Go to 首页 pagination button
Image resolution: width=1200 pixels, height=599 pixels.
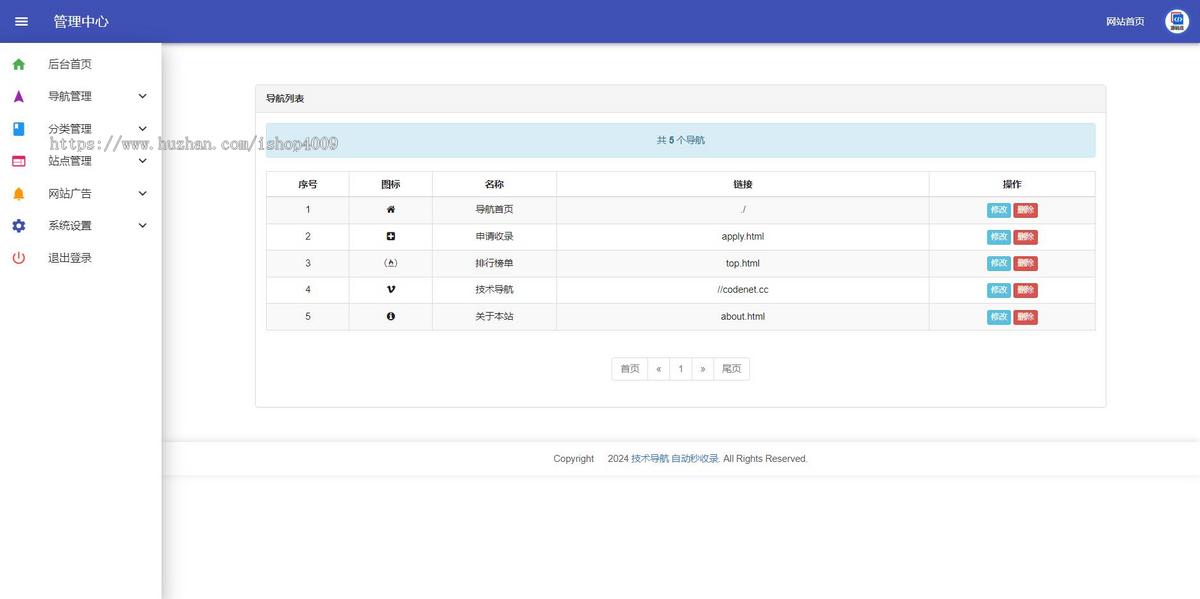(630, 369)
